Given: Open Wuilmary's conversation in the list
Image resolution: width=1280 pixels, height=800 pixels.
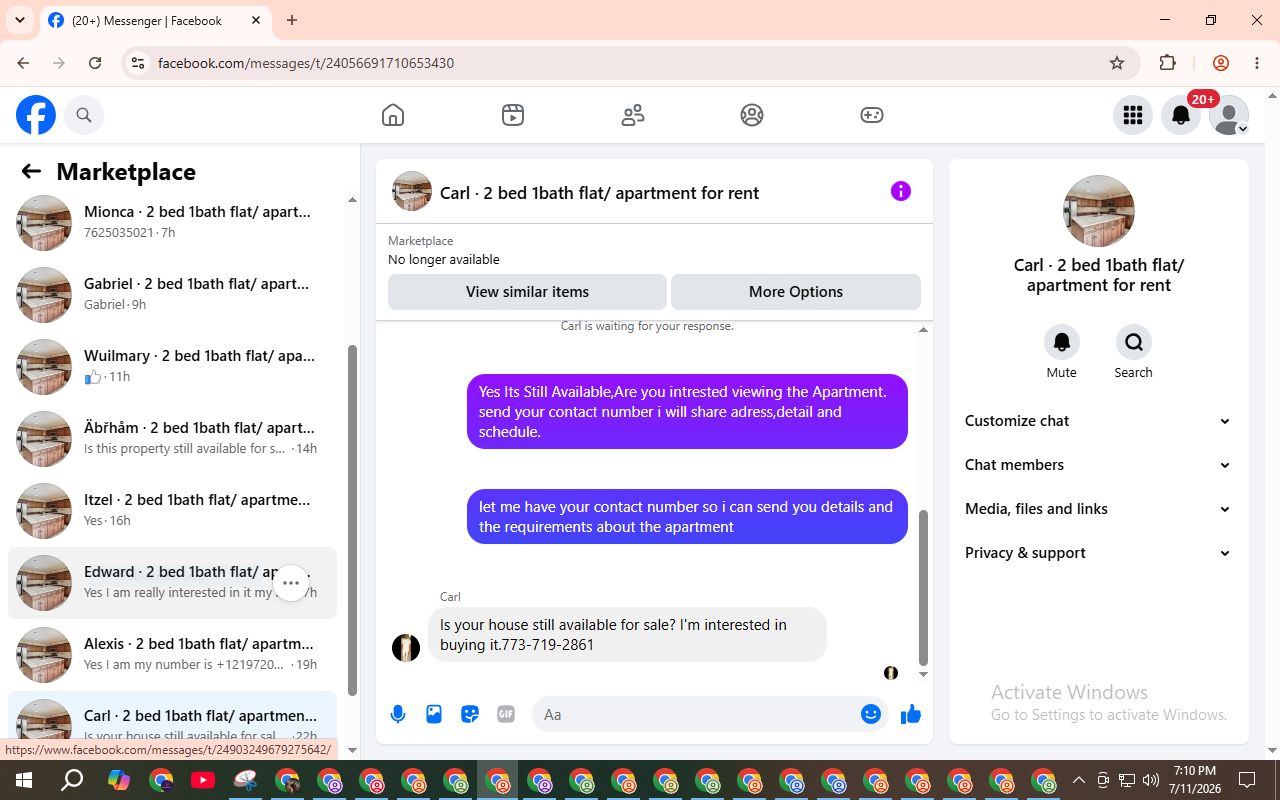Looking at the screenshot, I should click(x=172, y=366).
